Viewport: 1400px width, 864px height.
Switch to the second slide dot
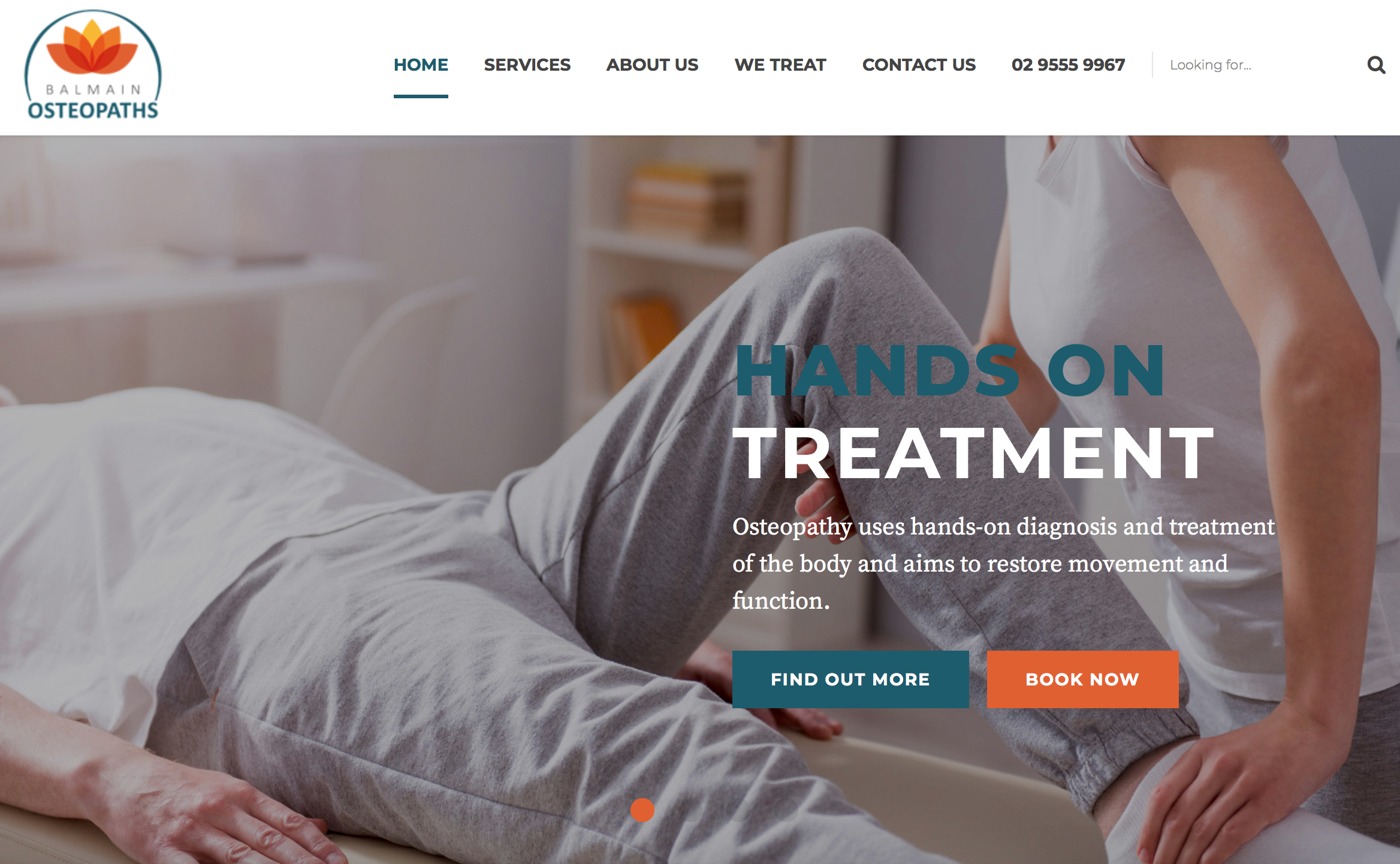click(x=690, y=810)
